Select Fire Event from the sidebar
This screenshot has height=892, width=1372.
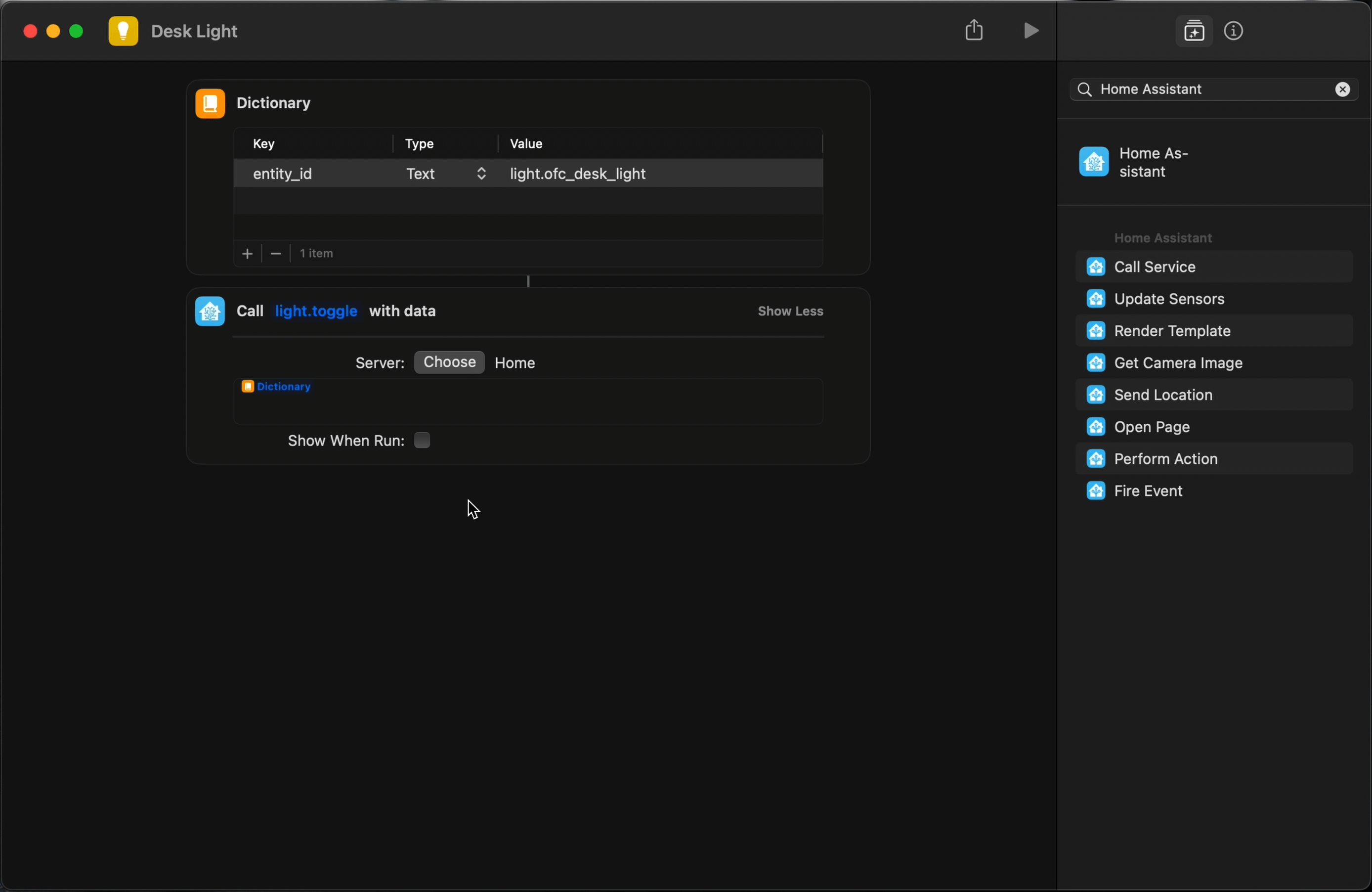coord(1148,490)
